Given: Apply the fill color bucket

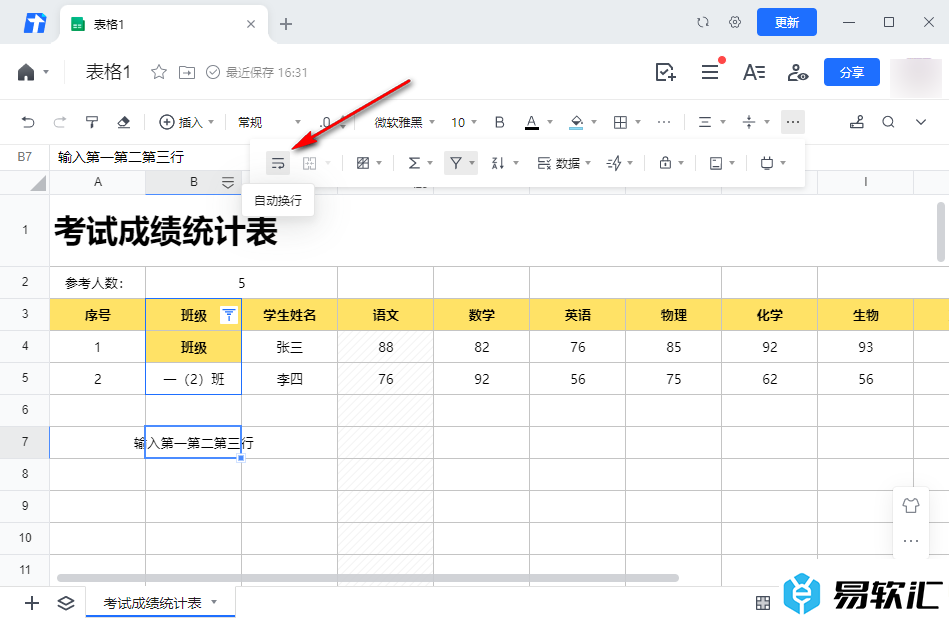Looking at the screenshot, I should tap(576, 122).
